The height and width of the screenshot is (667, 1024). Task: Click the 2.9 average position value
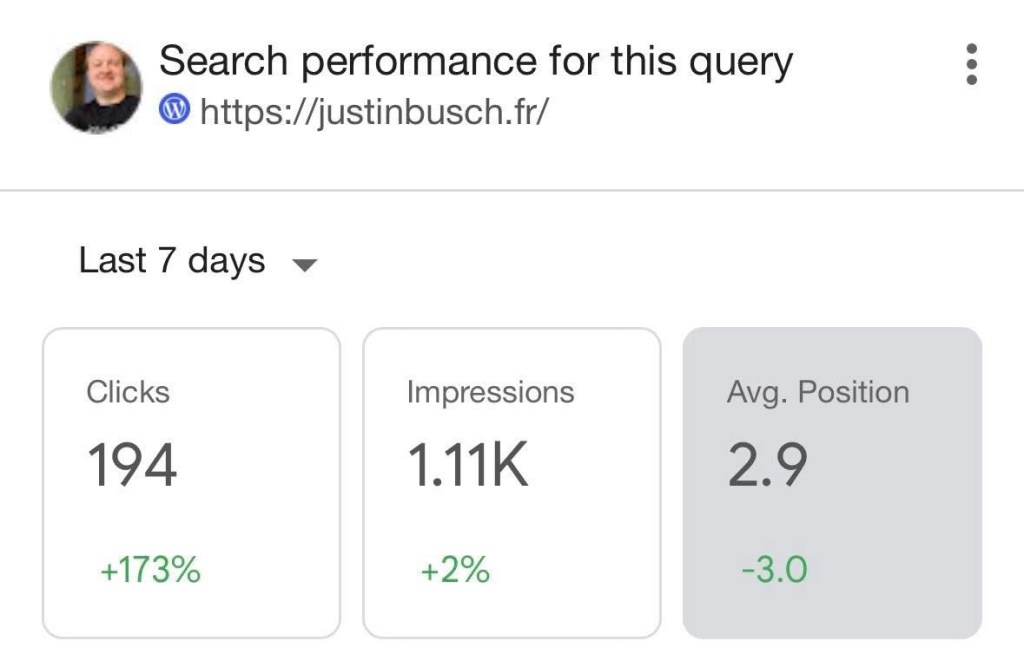(x=767, y=466)
